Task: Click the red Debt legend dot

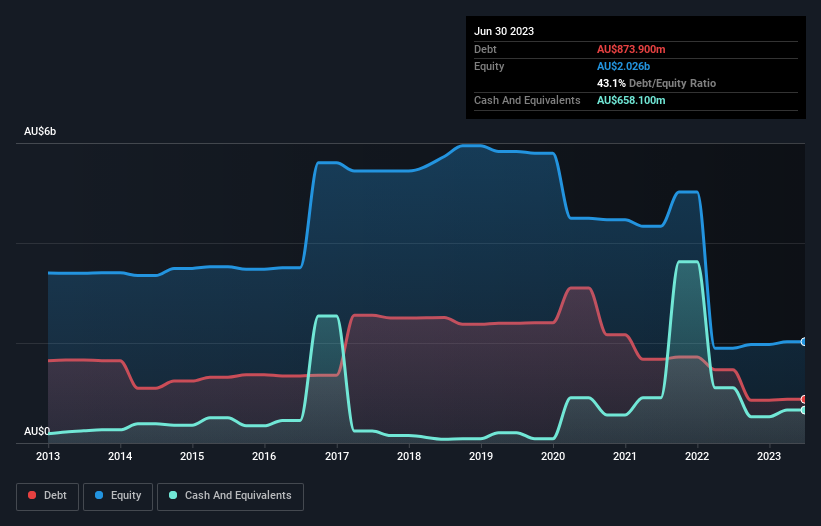Action: coord(32,495)
